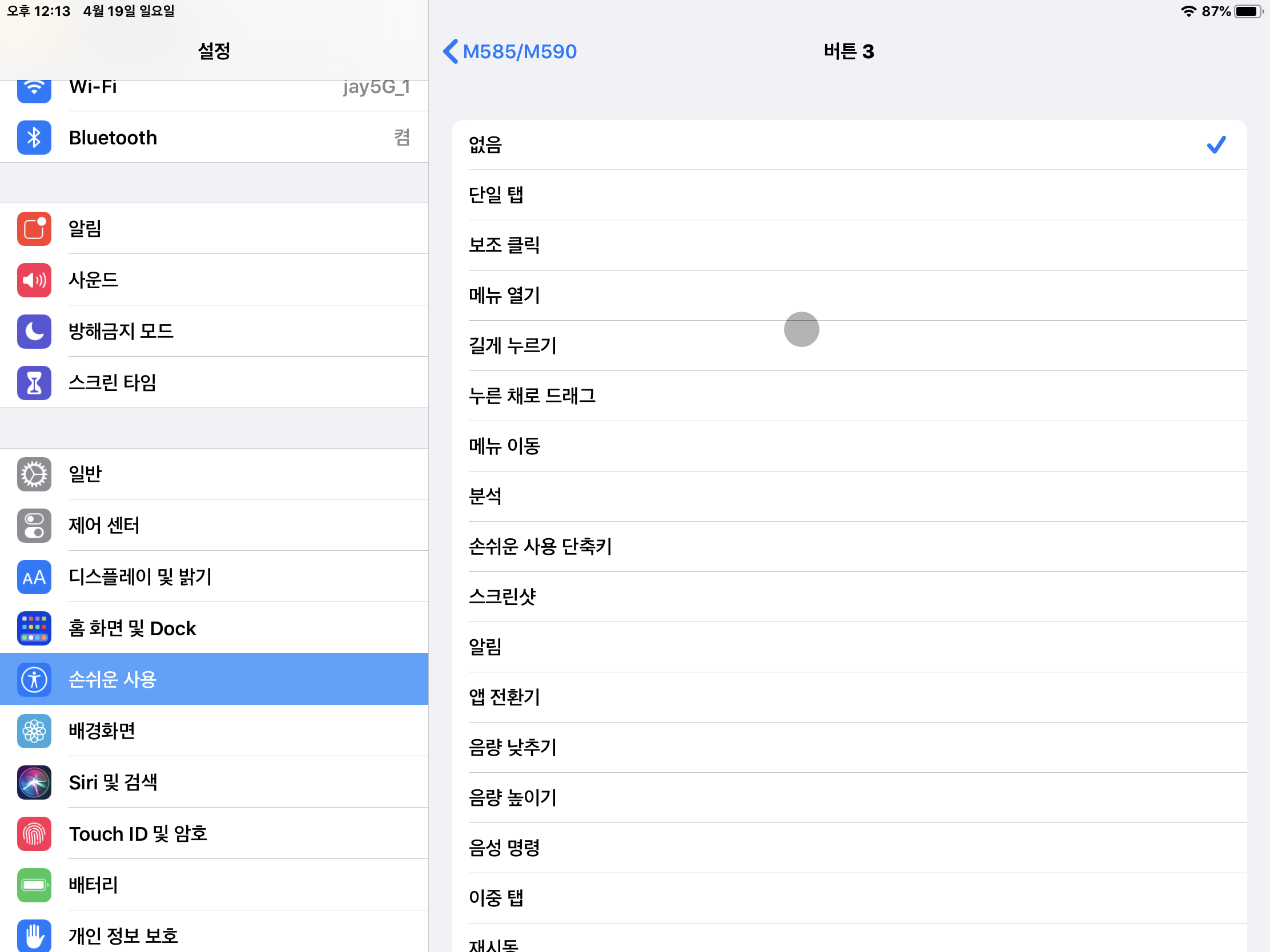Tap the gray AssistiveTouch pointer circle

pyautogui.click(x=801, y=329)
